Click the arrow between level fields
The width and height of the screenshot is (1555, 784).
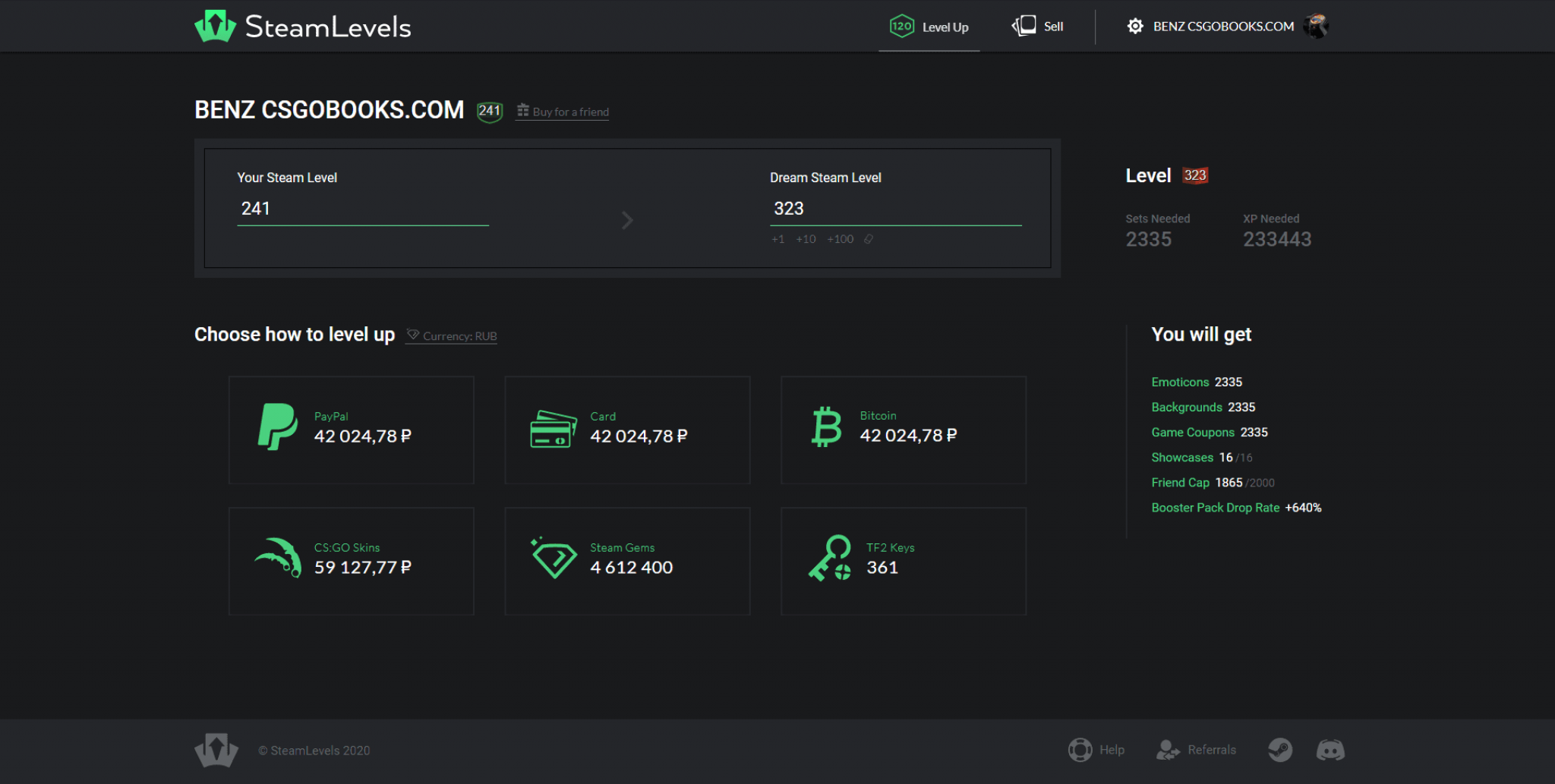(627, 220)
